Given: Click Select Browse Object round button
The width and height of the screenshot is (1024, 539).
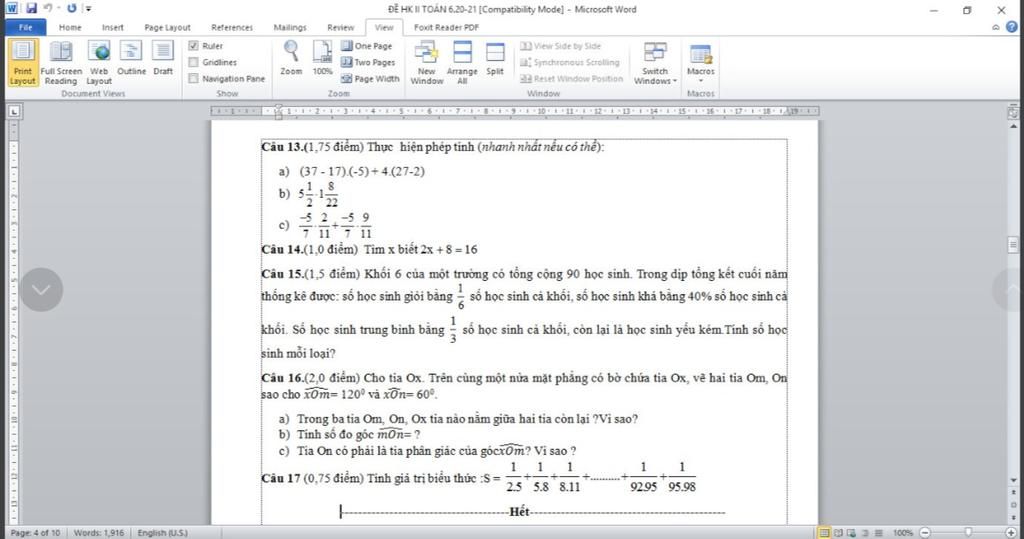Looking at the screenshot, I should (x=1013, y=504).
